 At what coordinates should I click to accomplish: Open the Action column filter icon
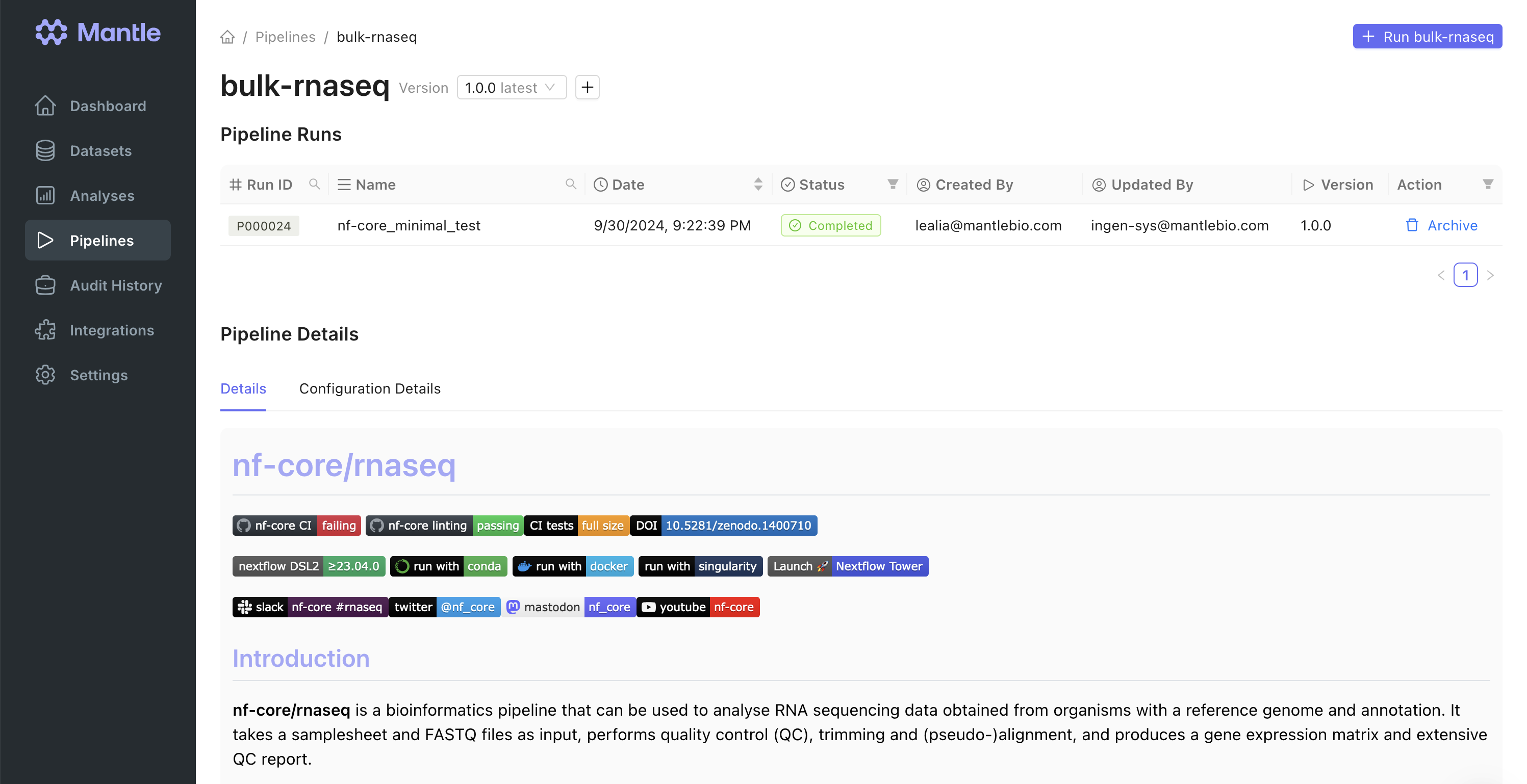[x=1488, y=185]
